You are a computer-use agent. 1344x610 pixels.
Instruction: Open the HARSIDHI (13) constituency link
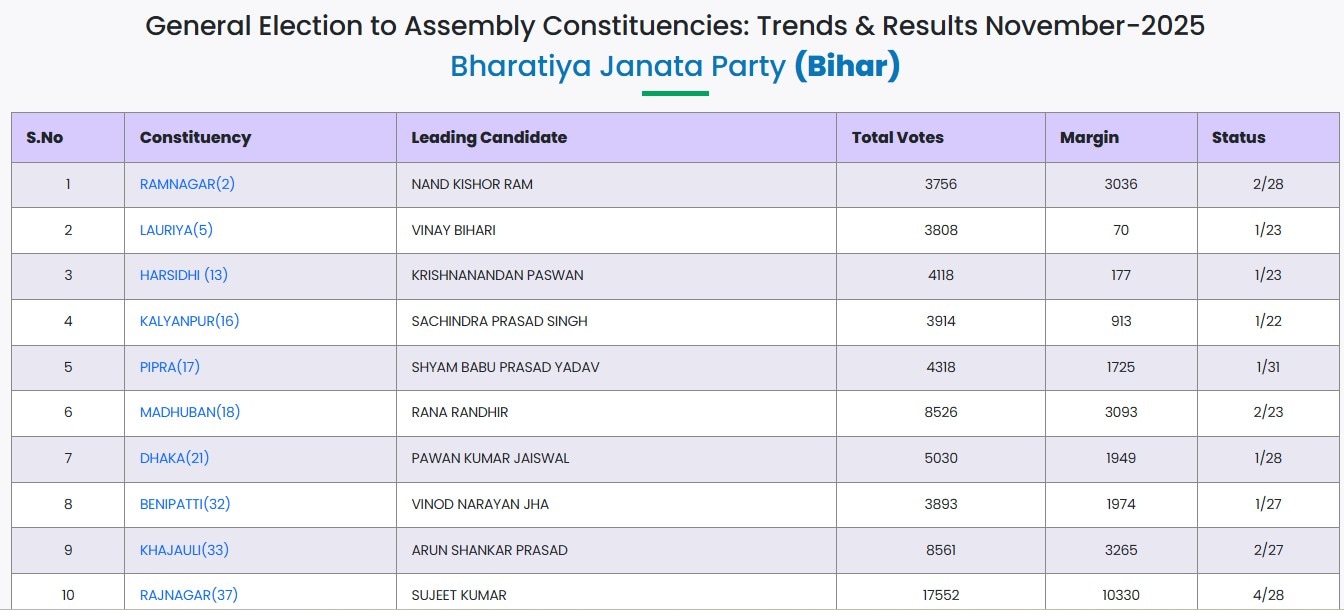(184, 275)
